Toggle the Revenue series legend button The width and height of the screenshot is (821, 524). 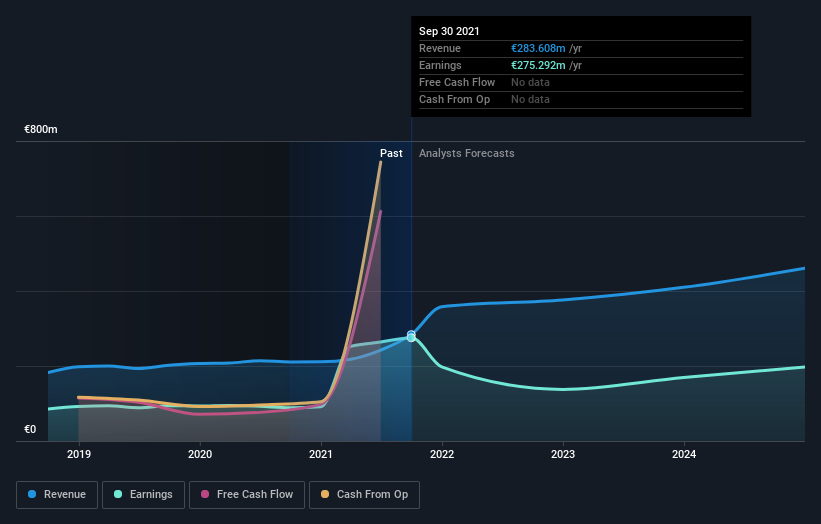click(57, 495)
